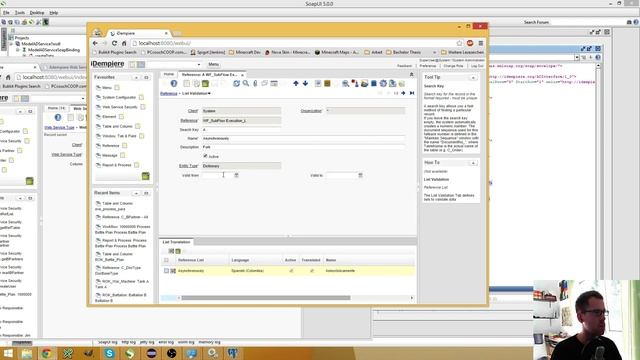Click the Zoom Across icon in toolbar

pyautogui.click(x=345, y=84)
